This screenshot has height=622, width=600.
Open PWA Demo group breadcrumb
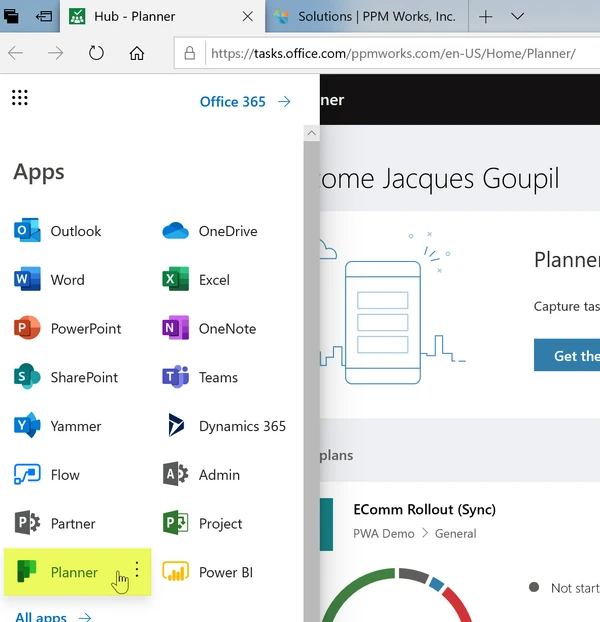[x=383, y=534]
